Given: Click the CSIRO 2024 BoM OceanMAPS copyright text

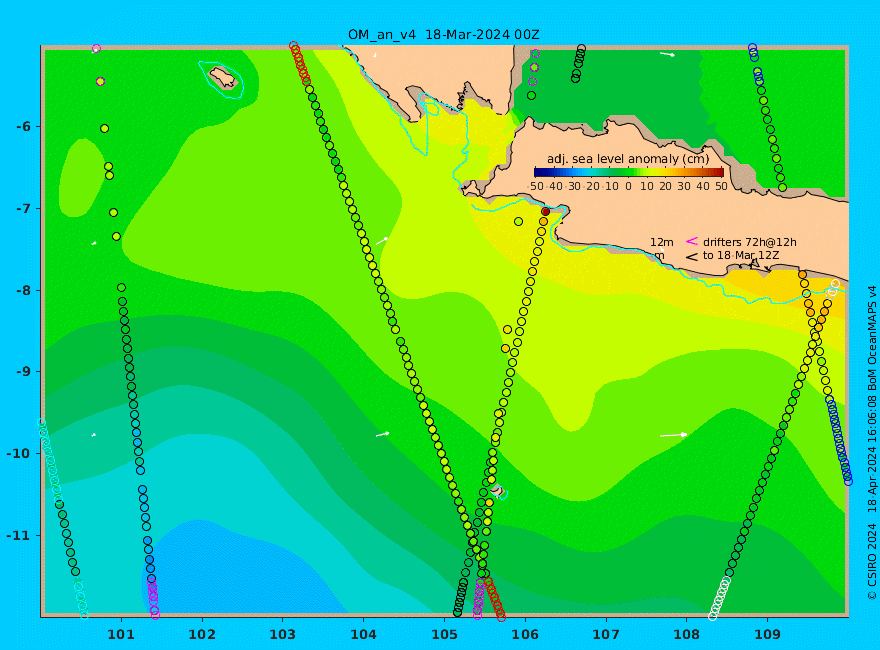Looking at the screenshot, I should [x=872, y=443].
